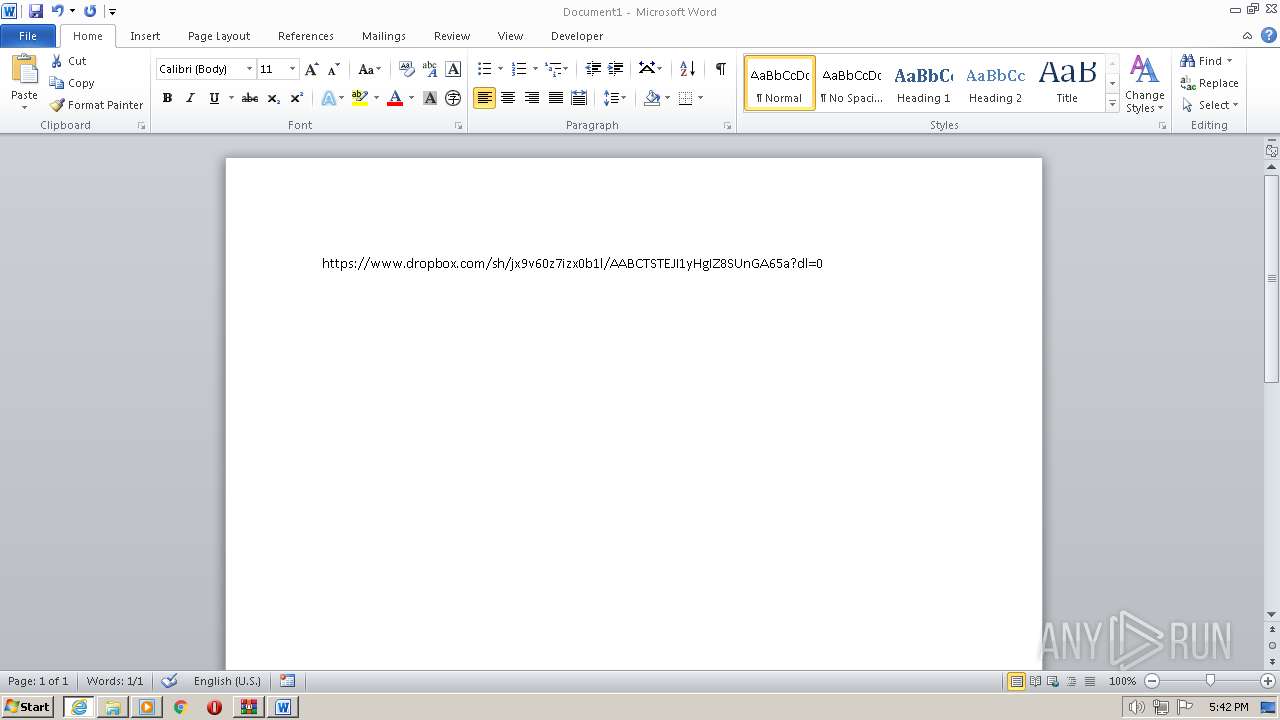Open the font name dropdown
This screenshot has width=1280, height=720.
[249, 69]
